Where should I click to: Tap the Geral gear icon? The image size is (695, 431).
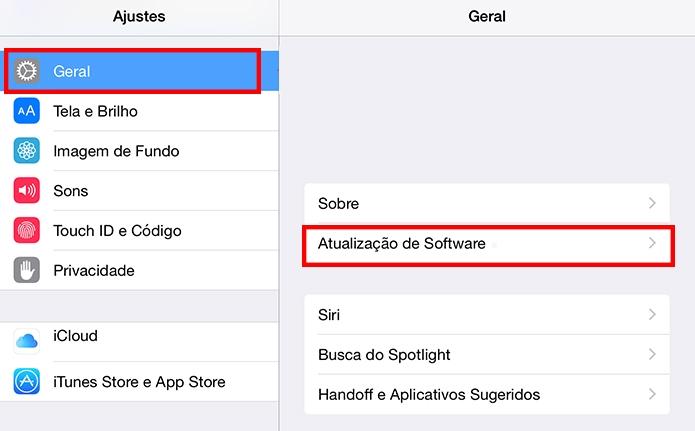click(x=27, y=71)
